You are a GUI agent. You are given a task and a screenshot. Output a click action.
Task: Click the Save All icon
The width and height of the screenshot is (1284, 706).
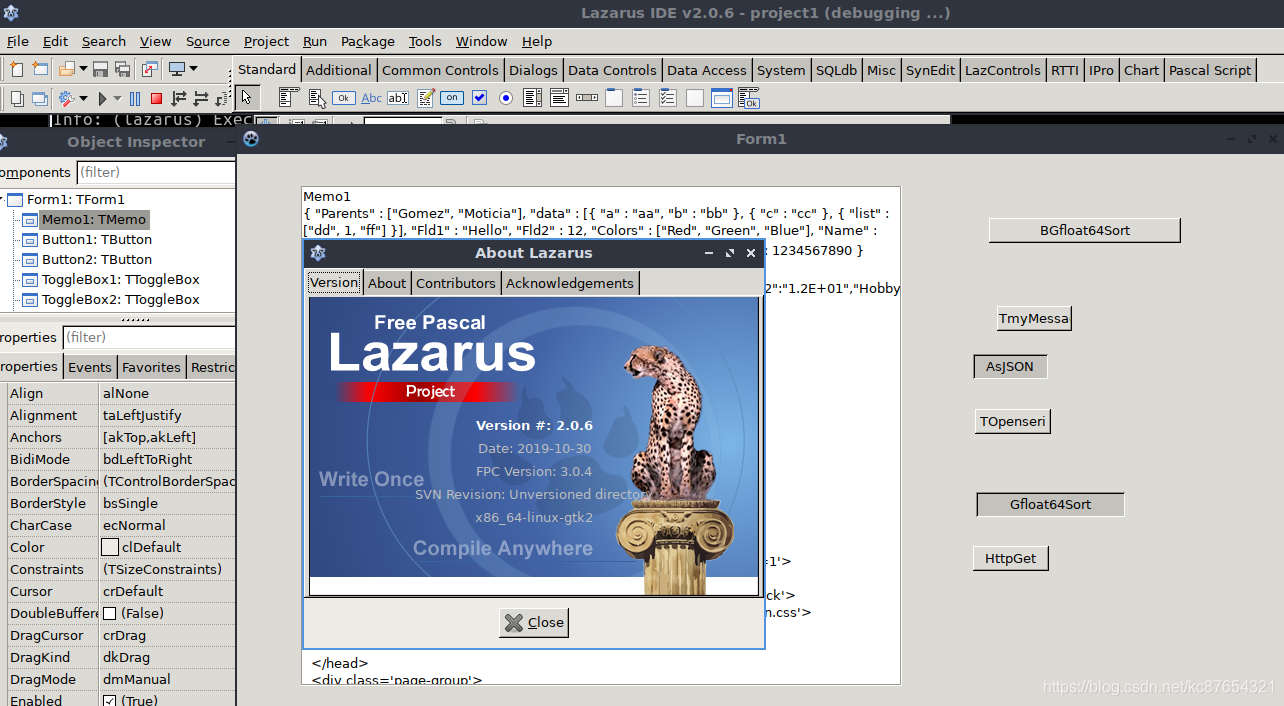(122, 69)
